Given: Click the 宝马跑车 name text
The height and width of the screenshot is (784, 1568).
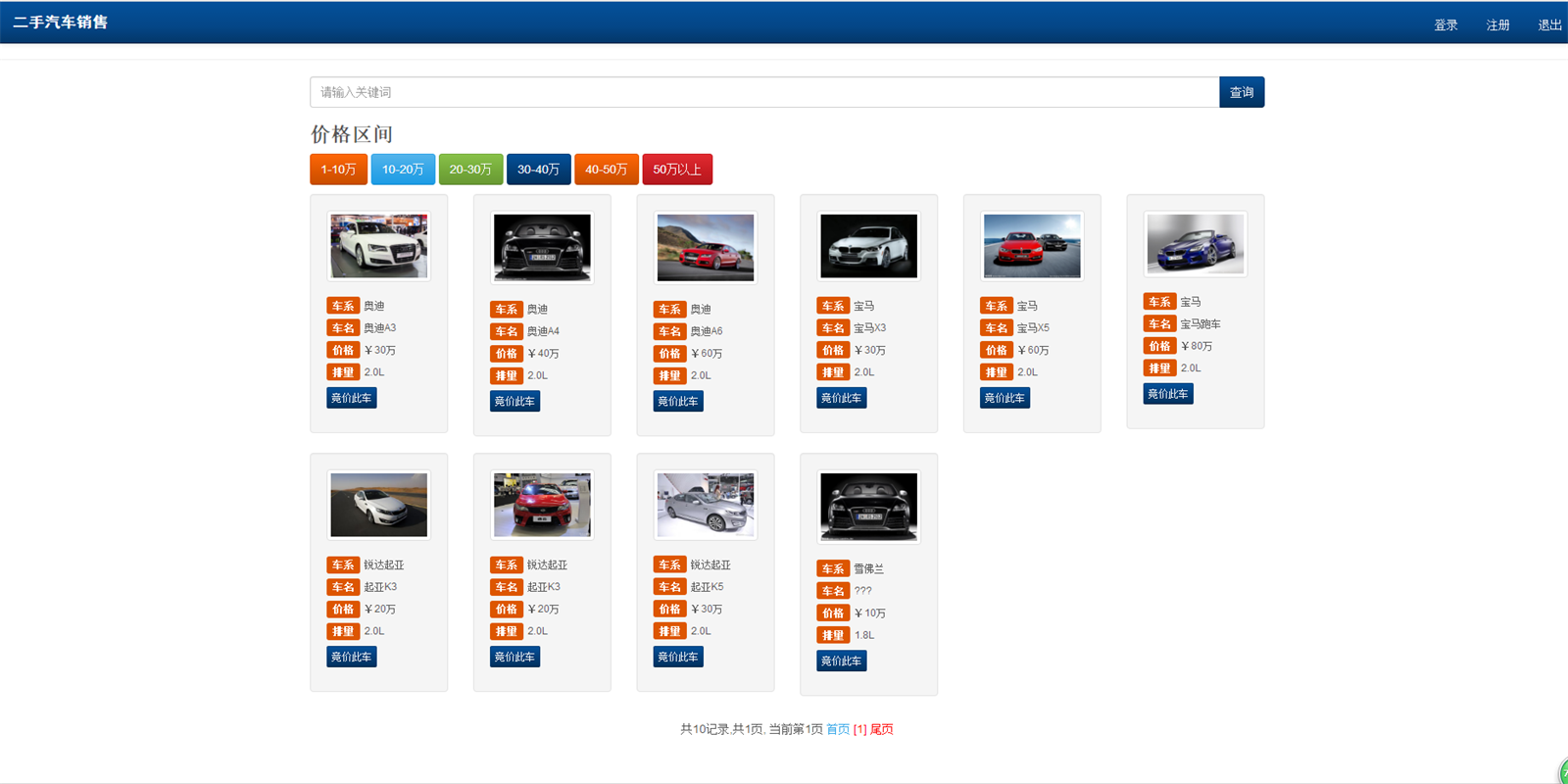Looking at the screenshot, I should click(x=1200, y=324).
